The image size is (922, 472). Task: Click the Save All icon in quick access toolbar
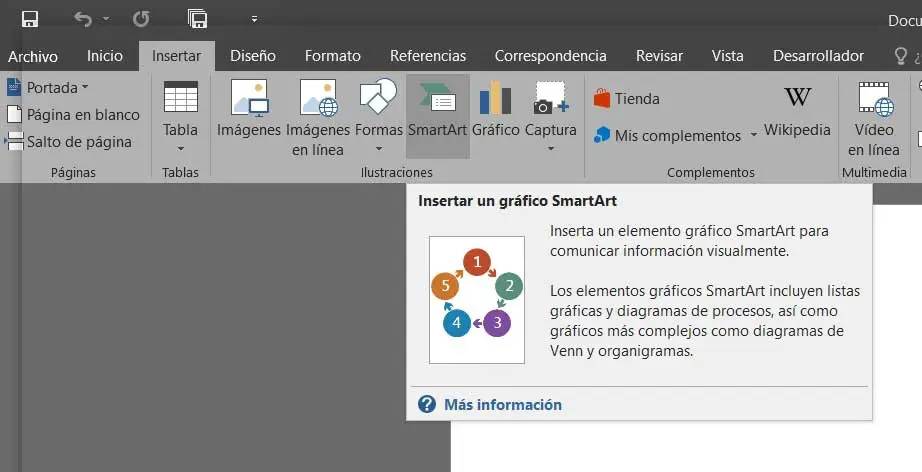(198, 19)
